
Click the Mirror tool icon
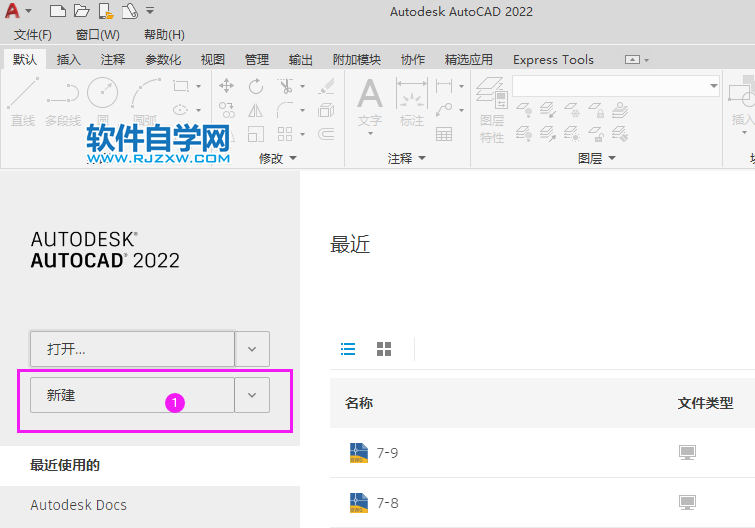pos(256,111)
